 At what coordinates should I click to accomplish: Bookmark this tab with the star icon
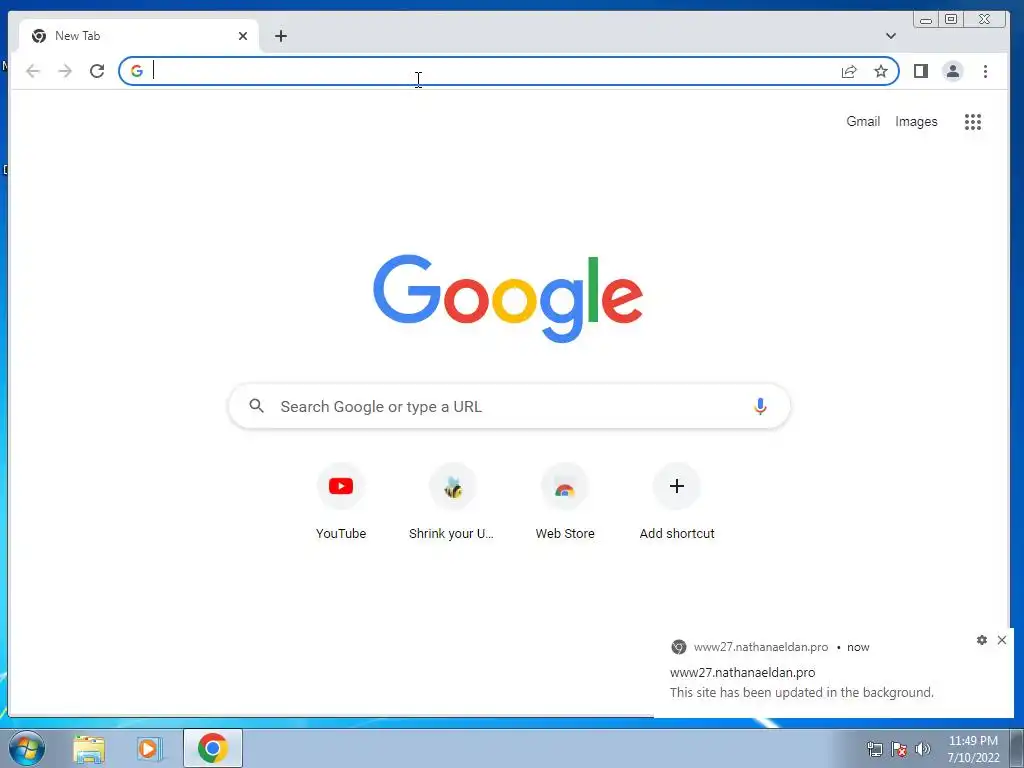pos(881,71)
